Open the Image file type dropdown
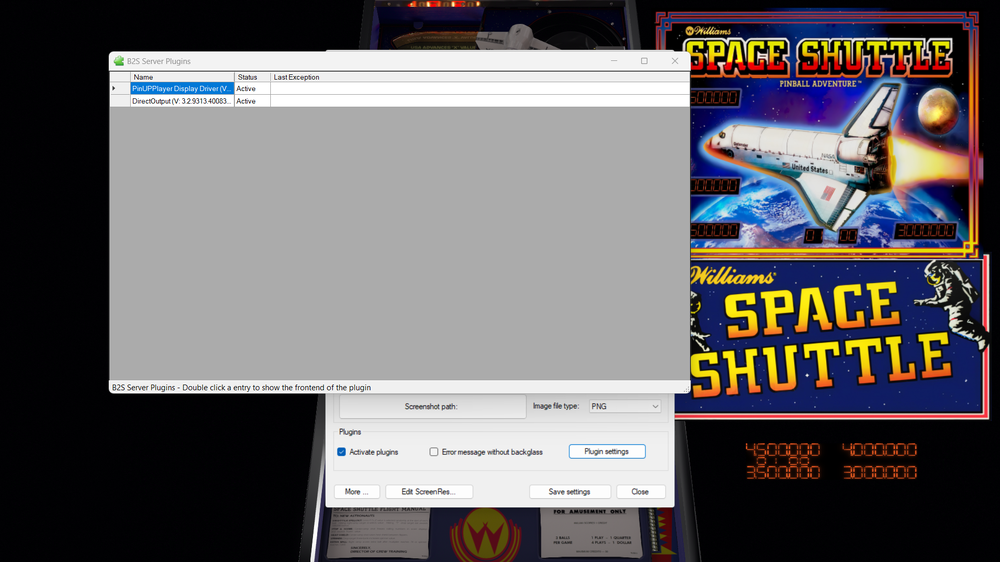Screen dimensions: 1000x562 [624, 406]
